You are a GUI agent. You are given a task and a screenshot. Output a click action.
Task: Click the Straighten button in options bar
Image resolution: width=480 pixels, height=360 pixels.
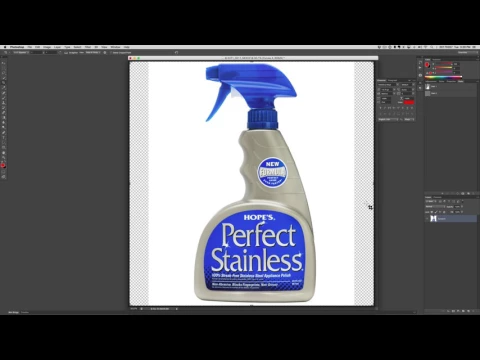pos(71,52)
